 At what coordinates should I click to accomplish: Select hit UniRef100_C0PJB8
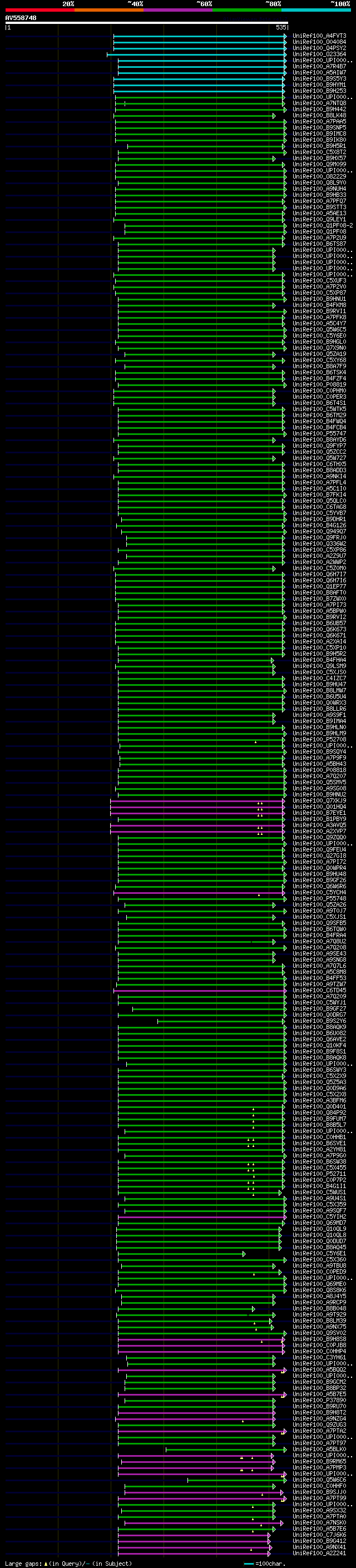tap(319, 1345)
